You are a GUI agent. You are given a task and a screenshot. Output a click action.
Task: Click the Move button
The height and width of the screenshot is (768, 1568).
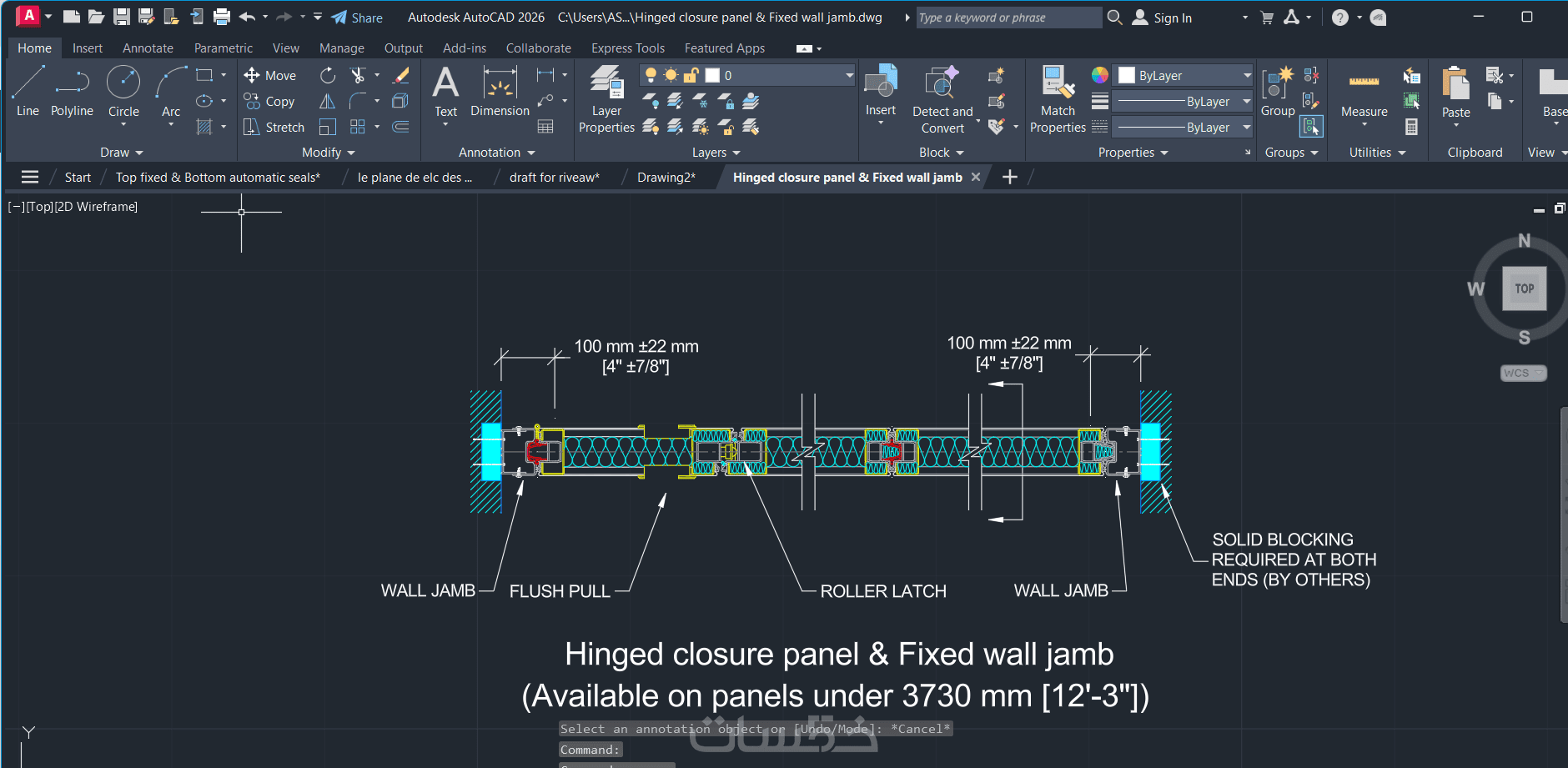coord(270,76)
